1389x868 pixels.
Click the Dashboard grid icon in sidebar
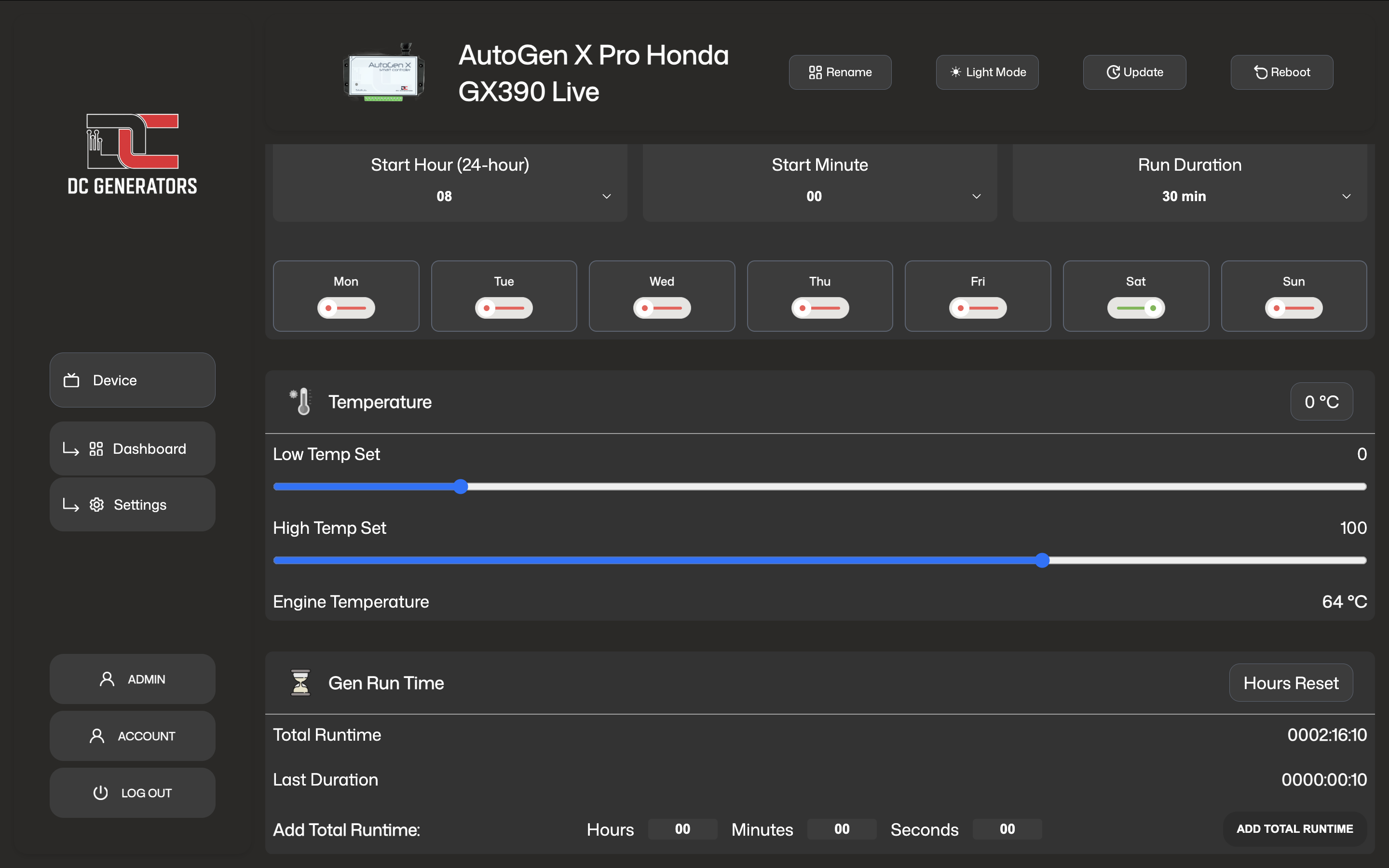(96, 449)
